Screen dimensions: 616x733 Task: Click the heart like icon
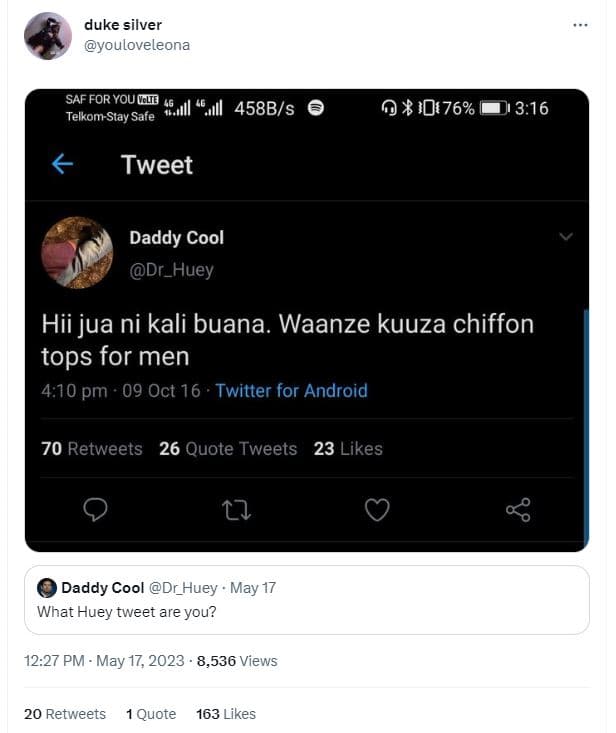(376, 510)
